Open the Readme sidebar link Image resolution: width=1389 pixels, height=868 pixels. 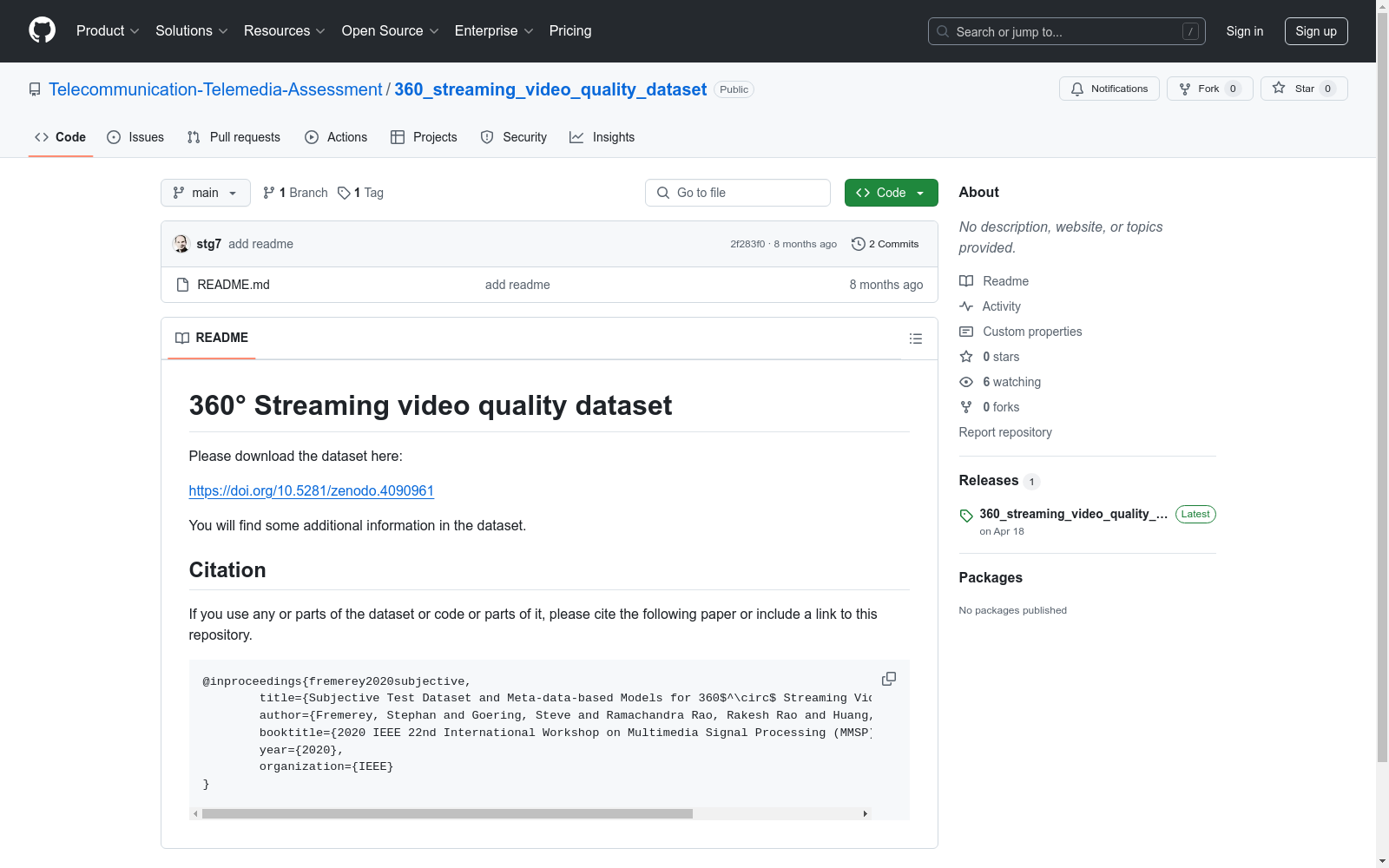point(994,281)
